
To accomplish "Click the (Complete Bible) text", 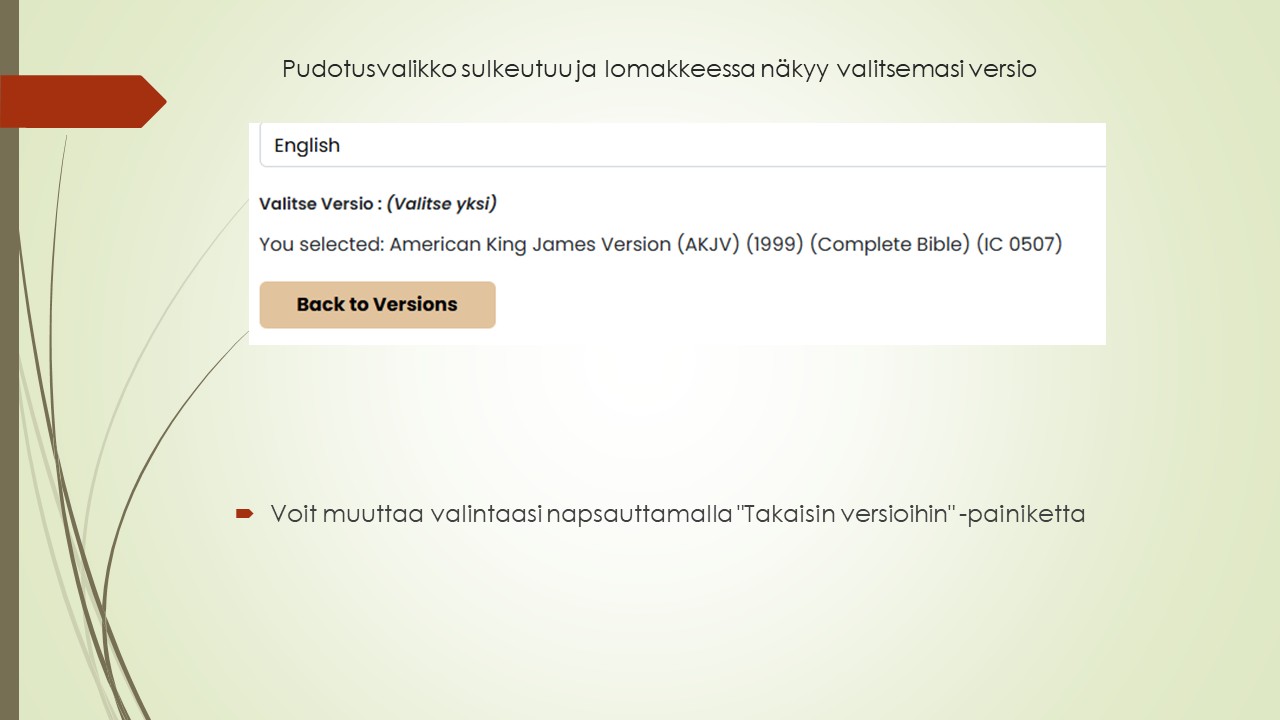I will (890, 244).
